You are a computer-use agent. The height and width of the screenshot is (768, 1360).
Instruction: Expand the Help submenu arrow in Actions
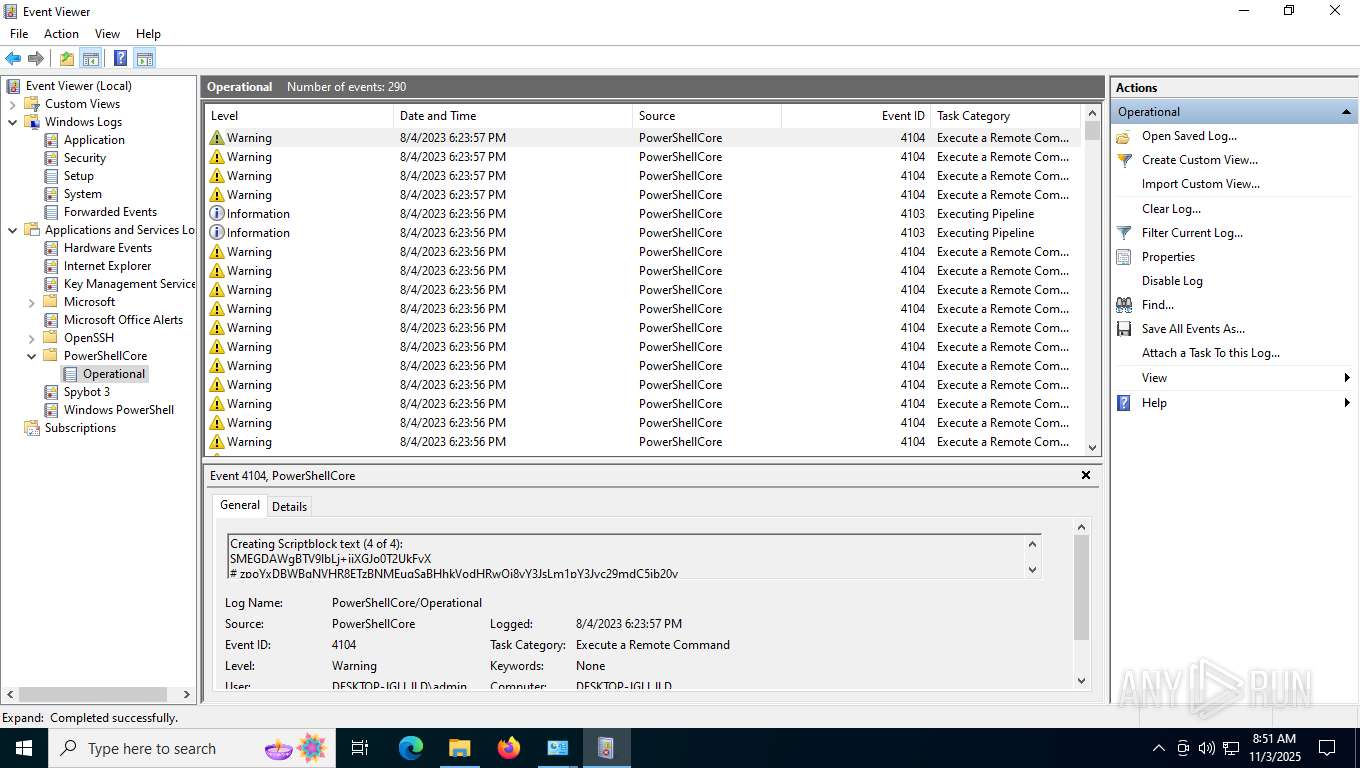click(1347, 403)
